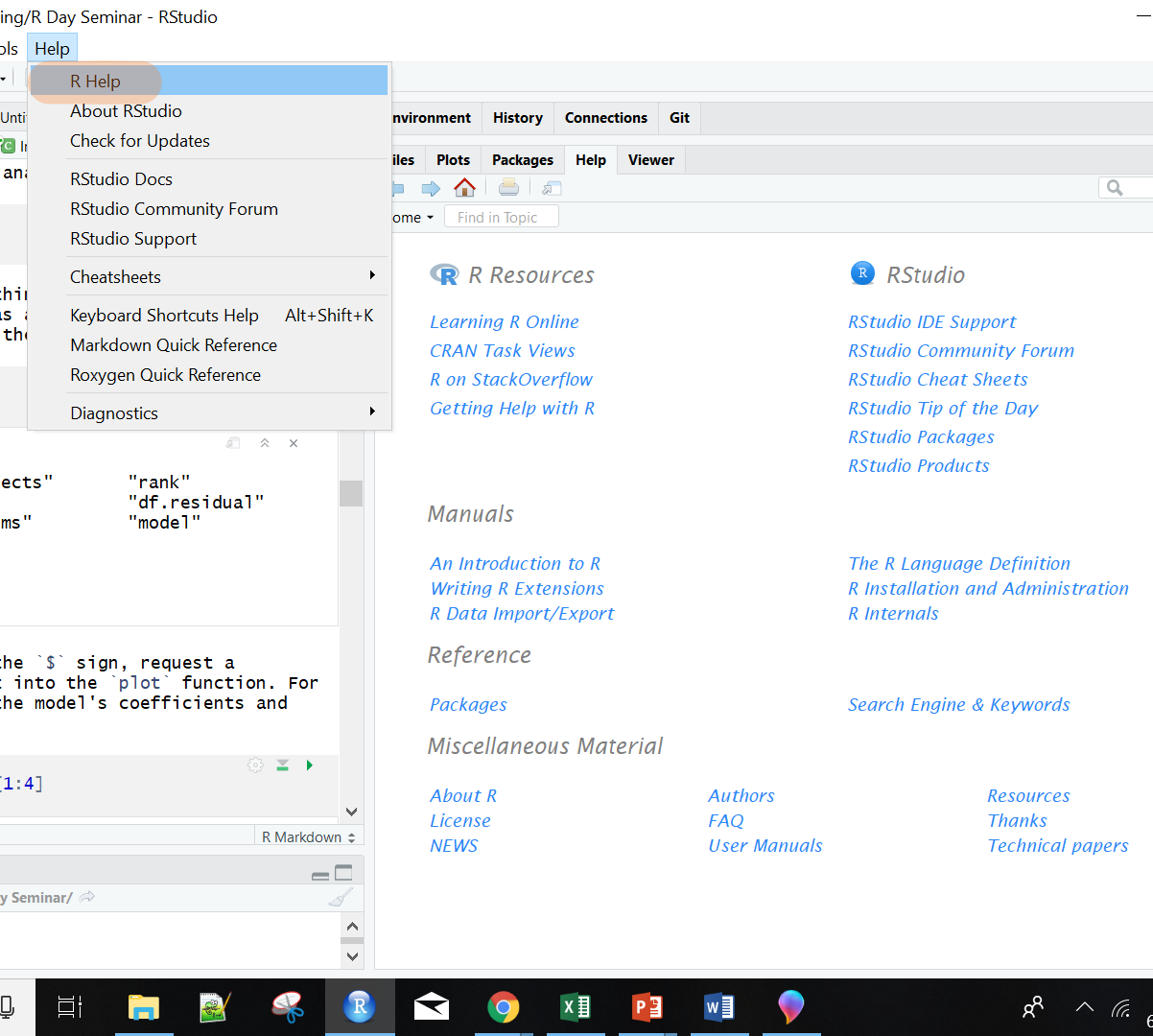Open RStudio Docs menu entry
Image resolution: width=1153 pixels, height=1036 pixels.
pos(209,178)
